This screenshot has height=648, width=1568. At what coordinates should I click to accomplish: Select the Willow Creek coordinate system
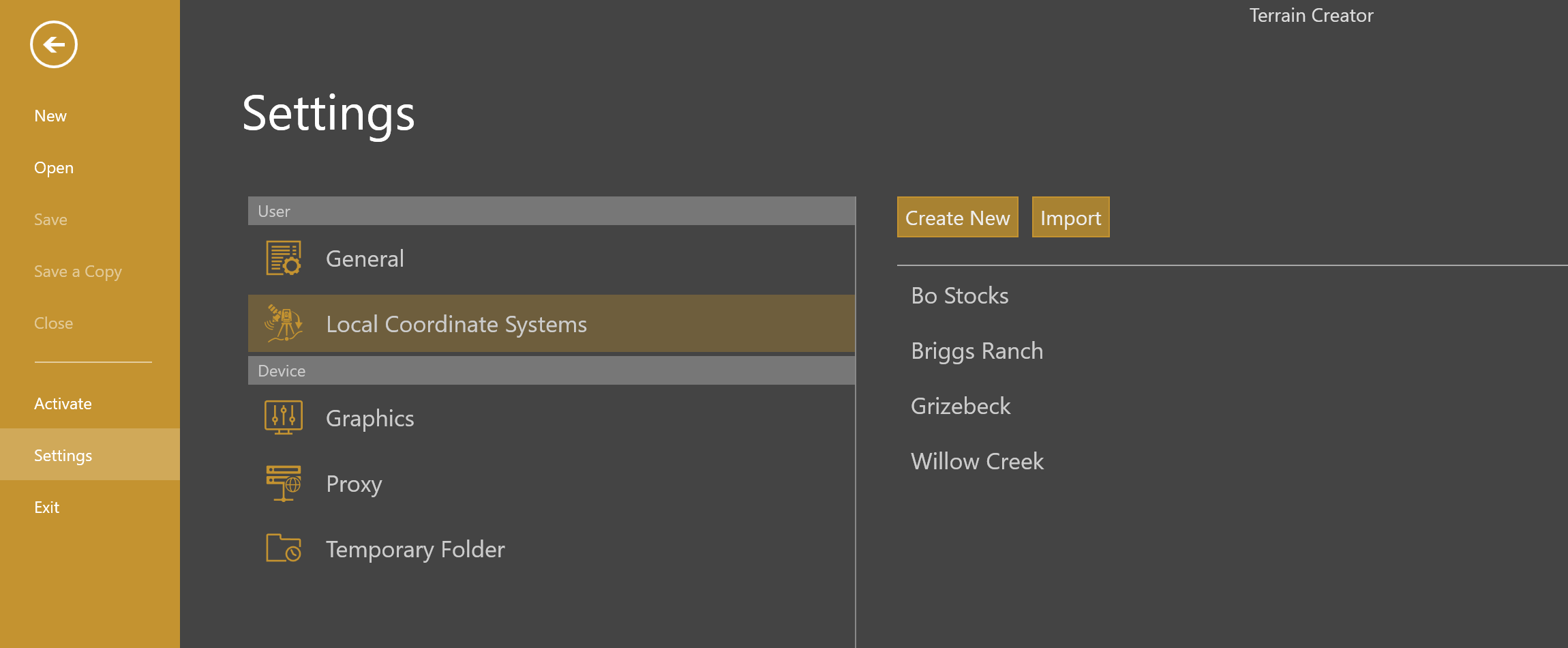977,461
